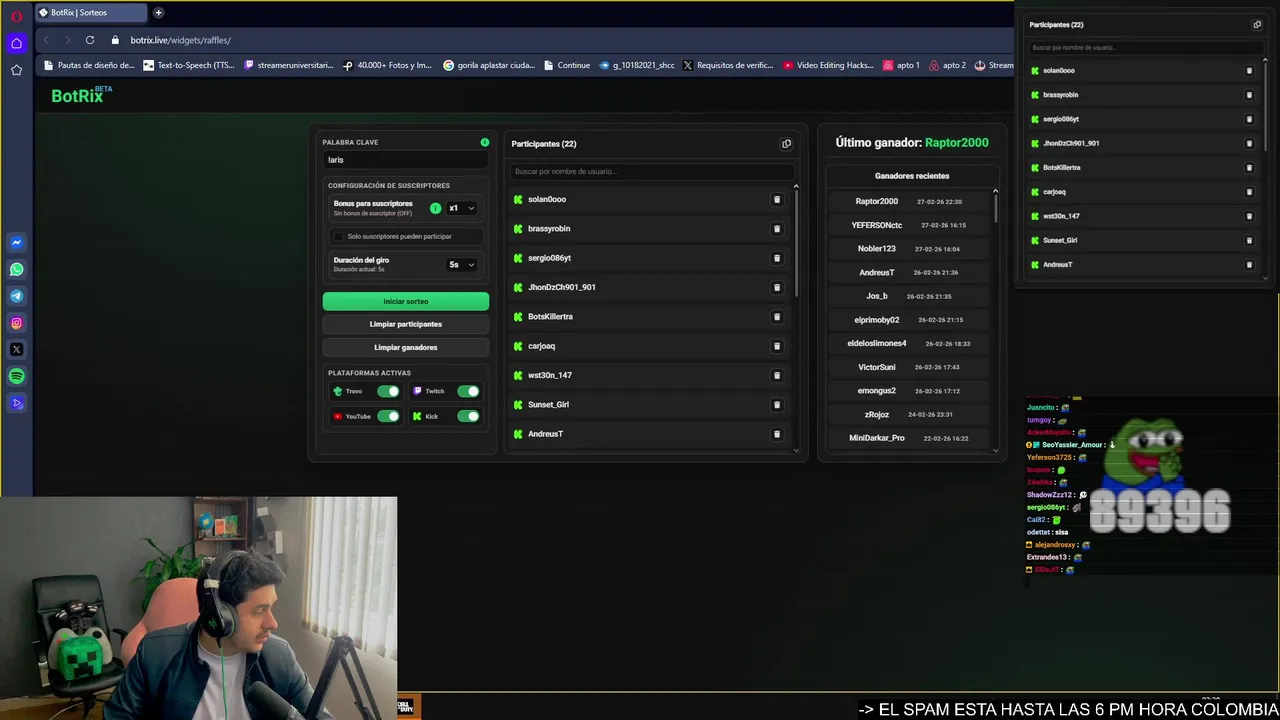The image size is (1280, 720).
Task: Open Spotify from Opera sidebar
Action: coord(17,377)
